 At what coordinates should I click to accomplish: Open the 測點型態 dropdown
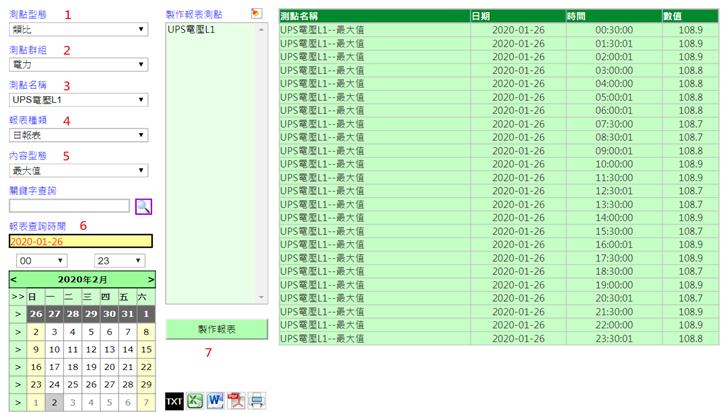click(78, 31)
